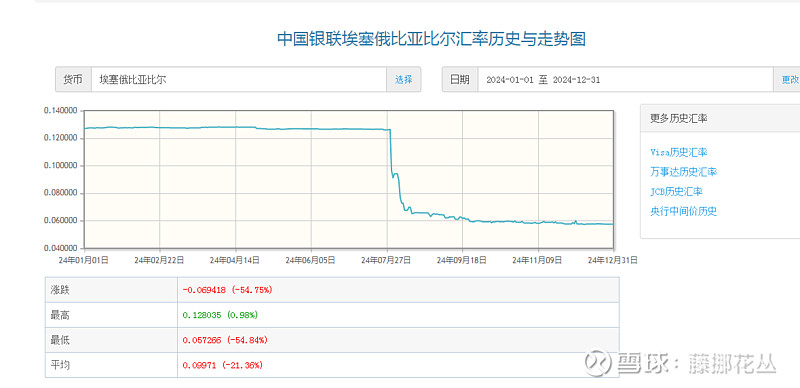Image resolution: width=800 pixels, height=388 pixels.
Task: Click the 埃塞俄比亚比尔 currency field
Action: pyautogui.click(x=239, y=80)
